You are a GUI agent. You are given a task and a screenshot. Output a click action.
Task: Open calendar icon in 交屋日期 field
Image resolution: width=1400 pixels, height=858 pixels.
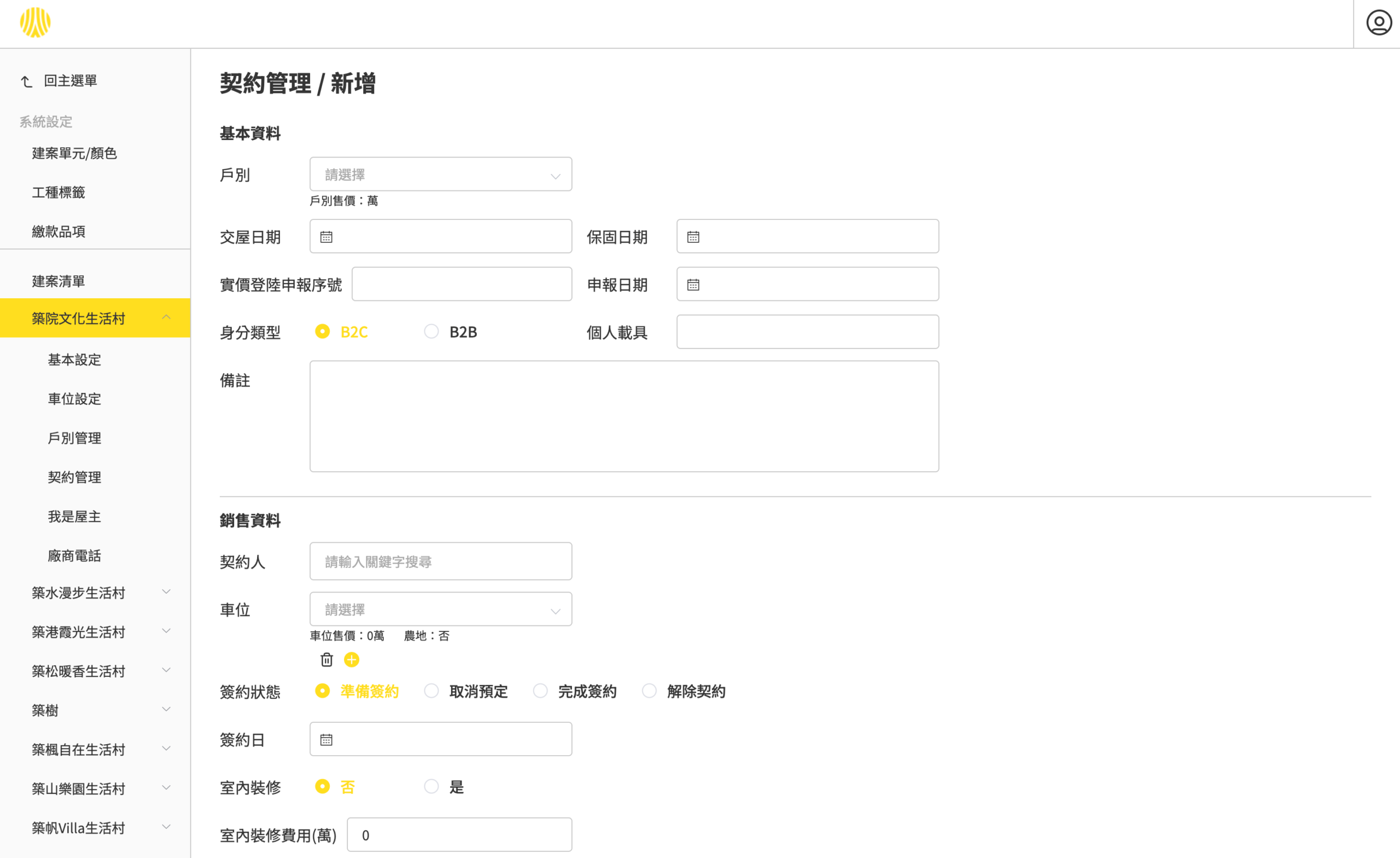tap(326, 237)
